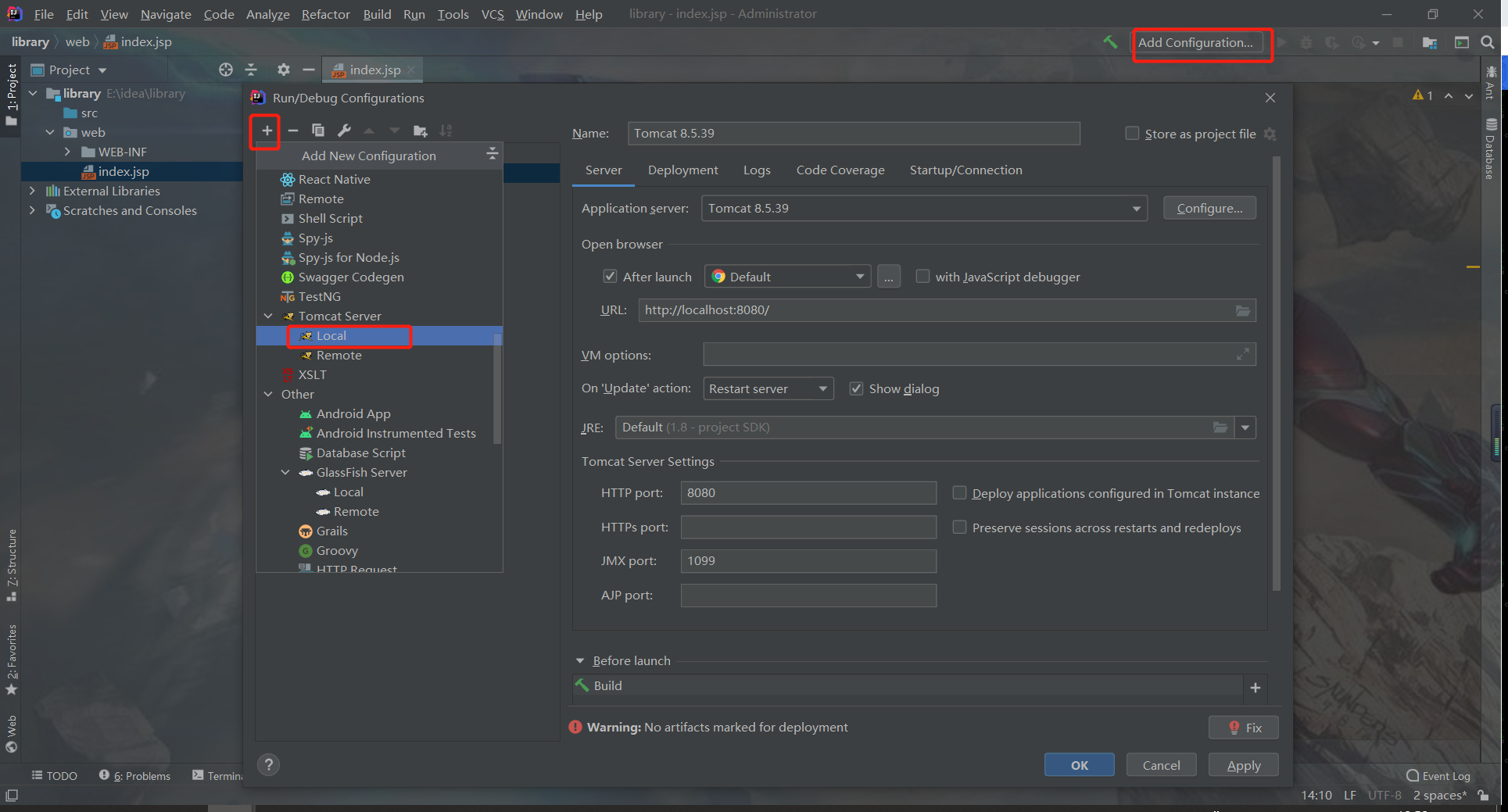This screenshot has height=812, width=1508.
Task: Expand External Libraries in the Project tree
Action: [32, 191]
